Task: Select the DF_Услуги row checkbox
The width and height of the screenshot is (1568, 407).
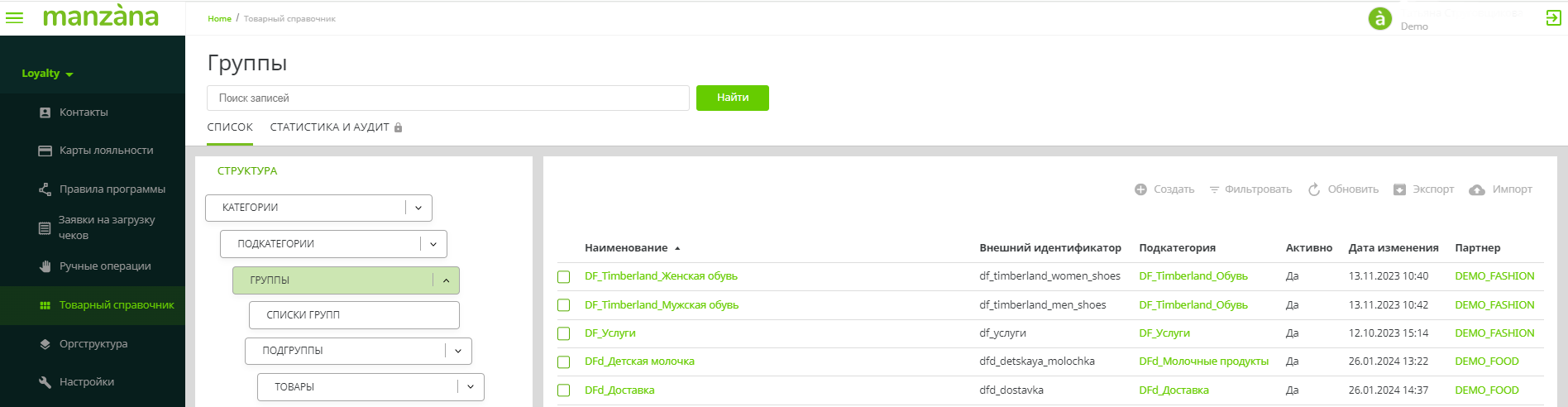Action: coord(564,334)
